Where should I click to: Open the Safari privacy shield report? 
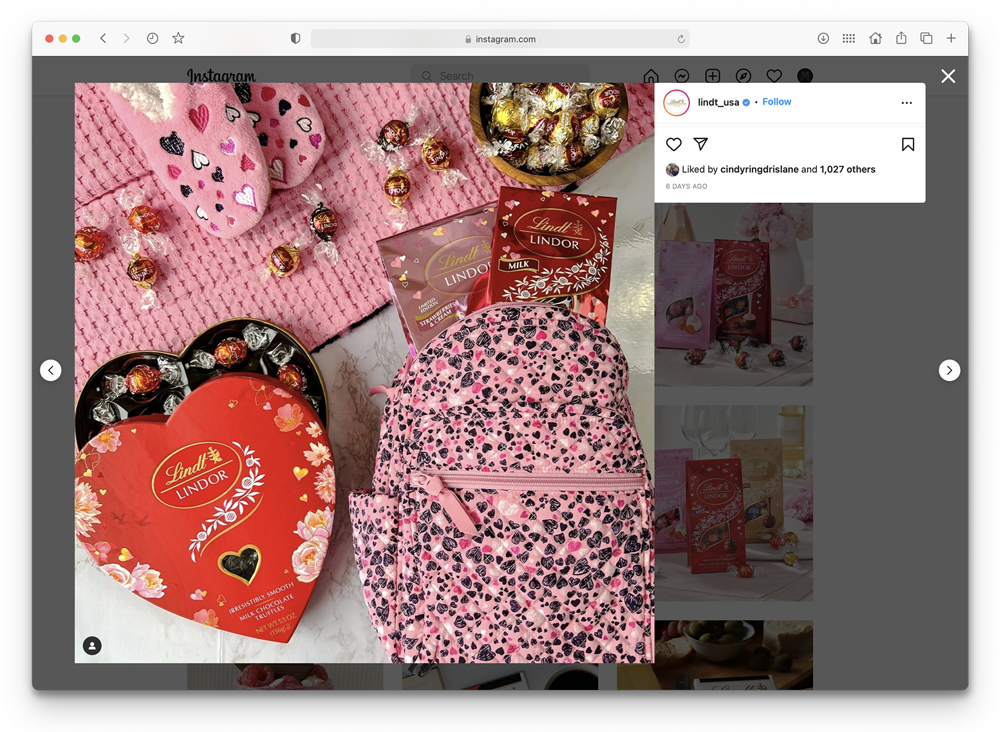coord(295,39)
